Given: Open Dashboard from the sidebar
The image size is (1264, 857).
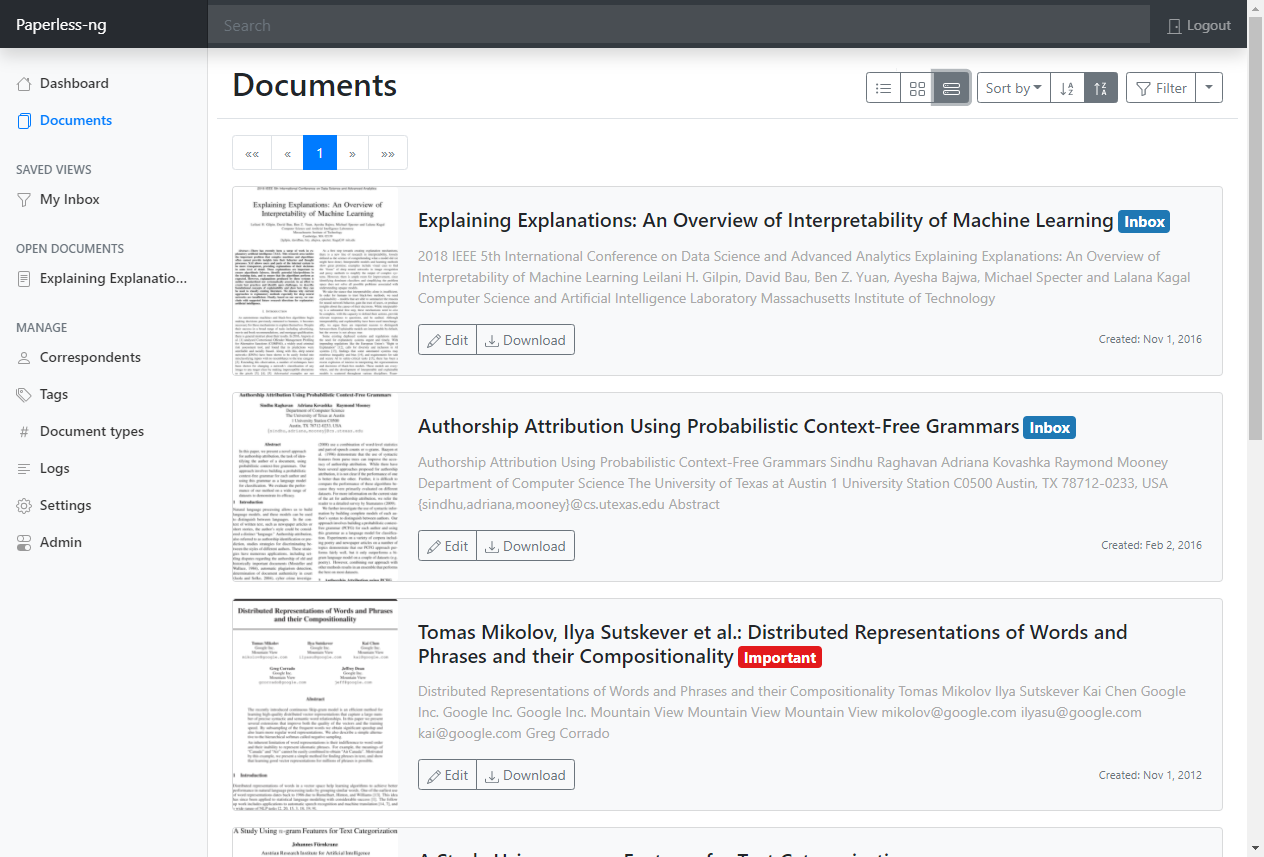Looking at the screenshot, I should (x=74, y=83).
